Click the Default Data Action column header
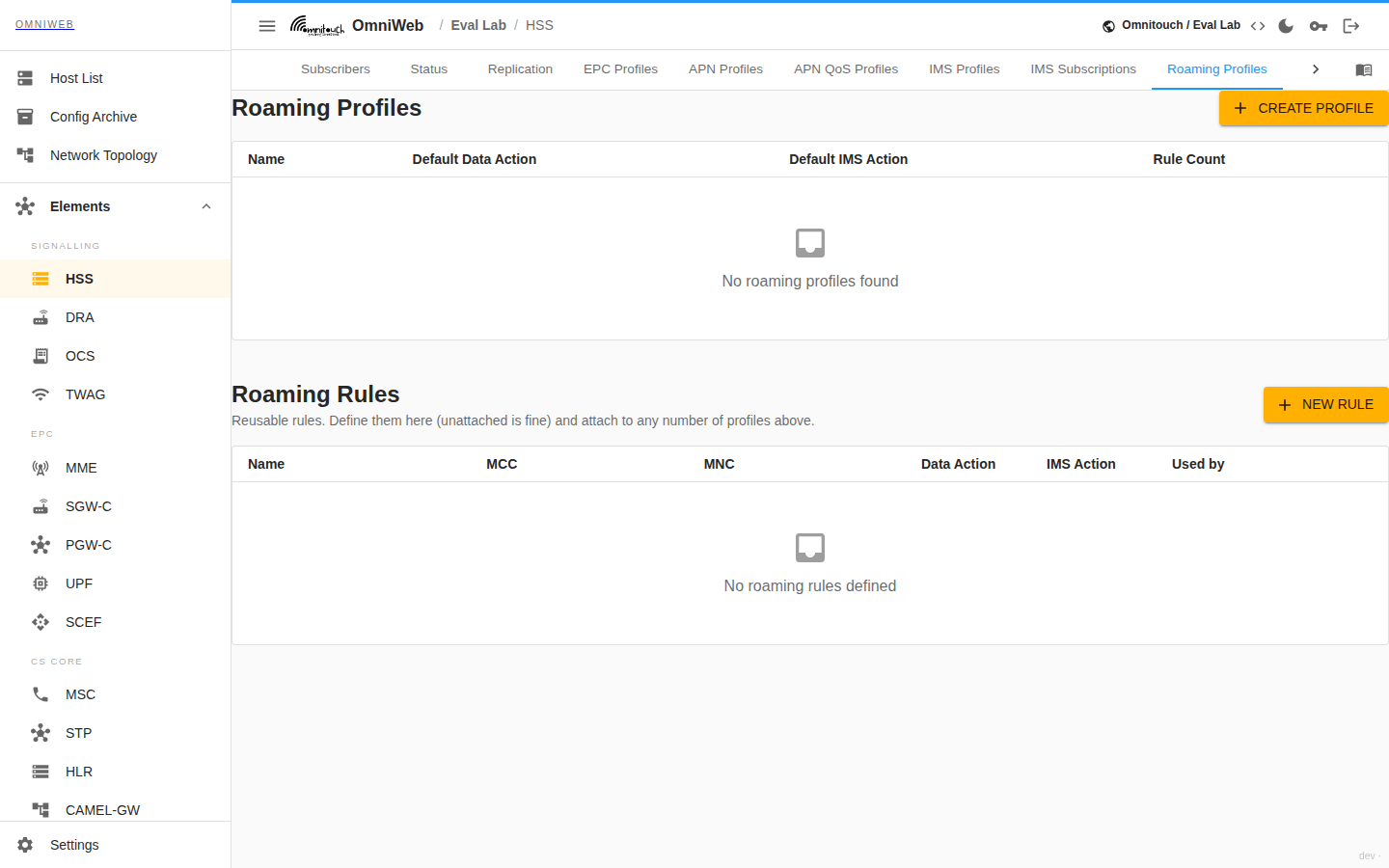The width and height of the screenshot is (1389, 868). pyautogui.click(x=475, y=159)
